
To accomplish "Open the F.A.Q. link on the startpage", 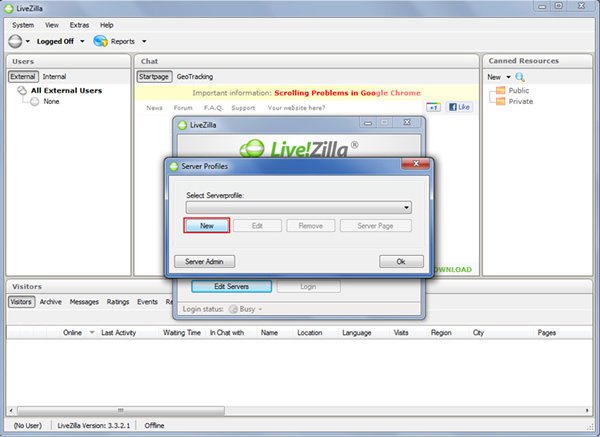I will pyautogui.click(x=214, y=108).
